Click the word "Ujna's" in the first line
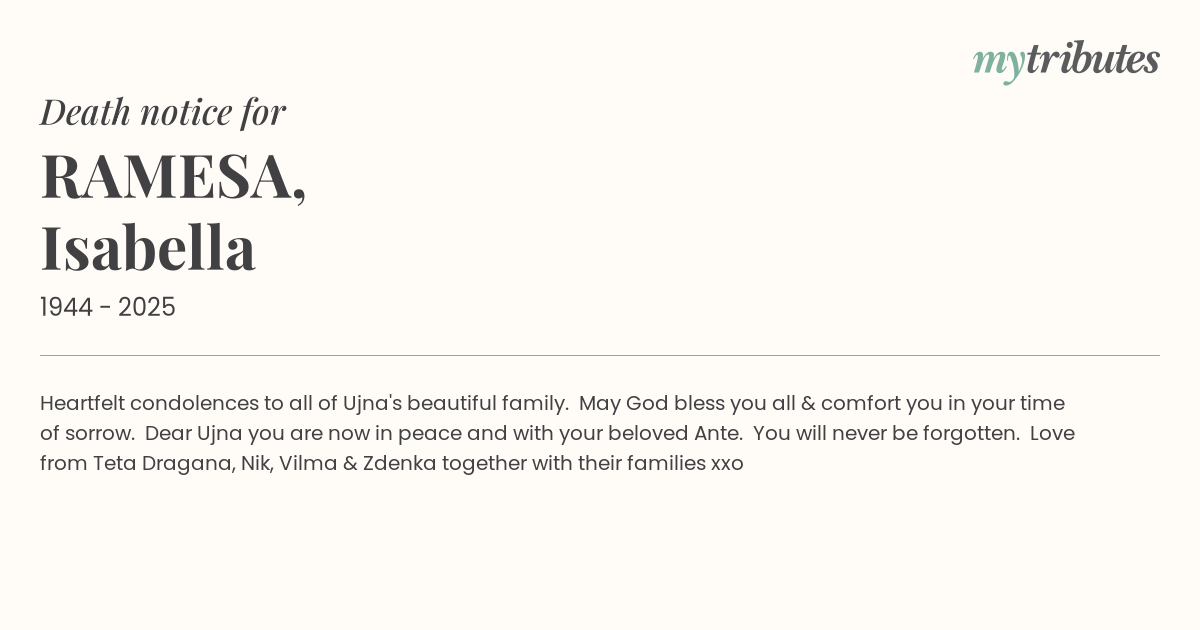This screenshot has height=630, width=1200. (x=372, y=404)
